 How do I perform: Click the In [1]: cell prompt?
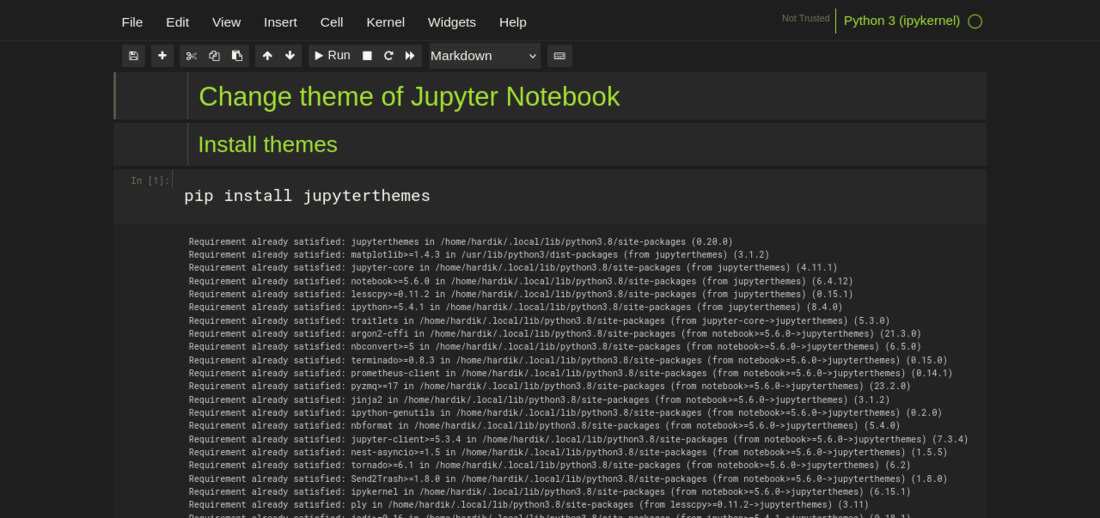coord(149,180)
